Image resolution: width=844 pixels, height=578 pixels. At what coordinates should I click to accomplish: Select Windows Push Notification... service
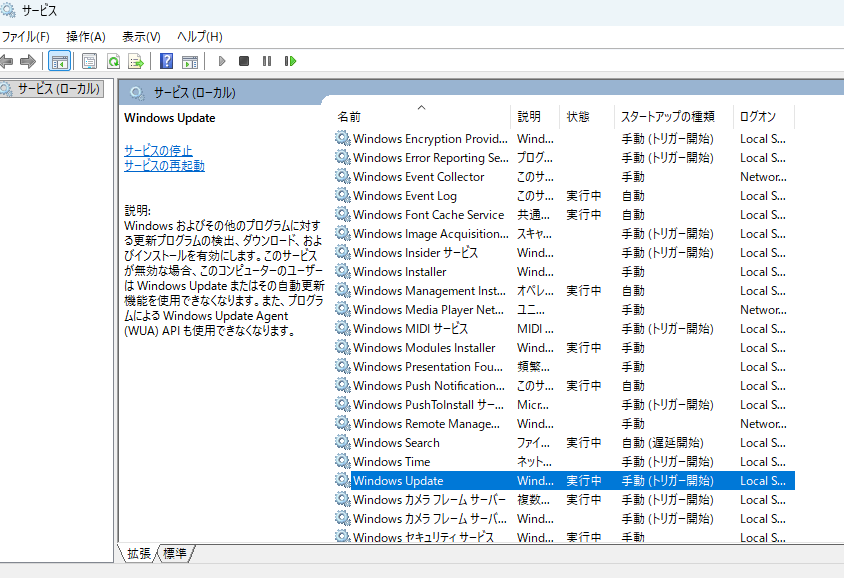click(x=428, y=385)
